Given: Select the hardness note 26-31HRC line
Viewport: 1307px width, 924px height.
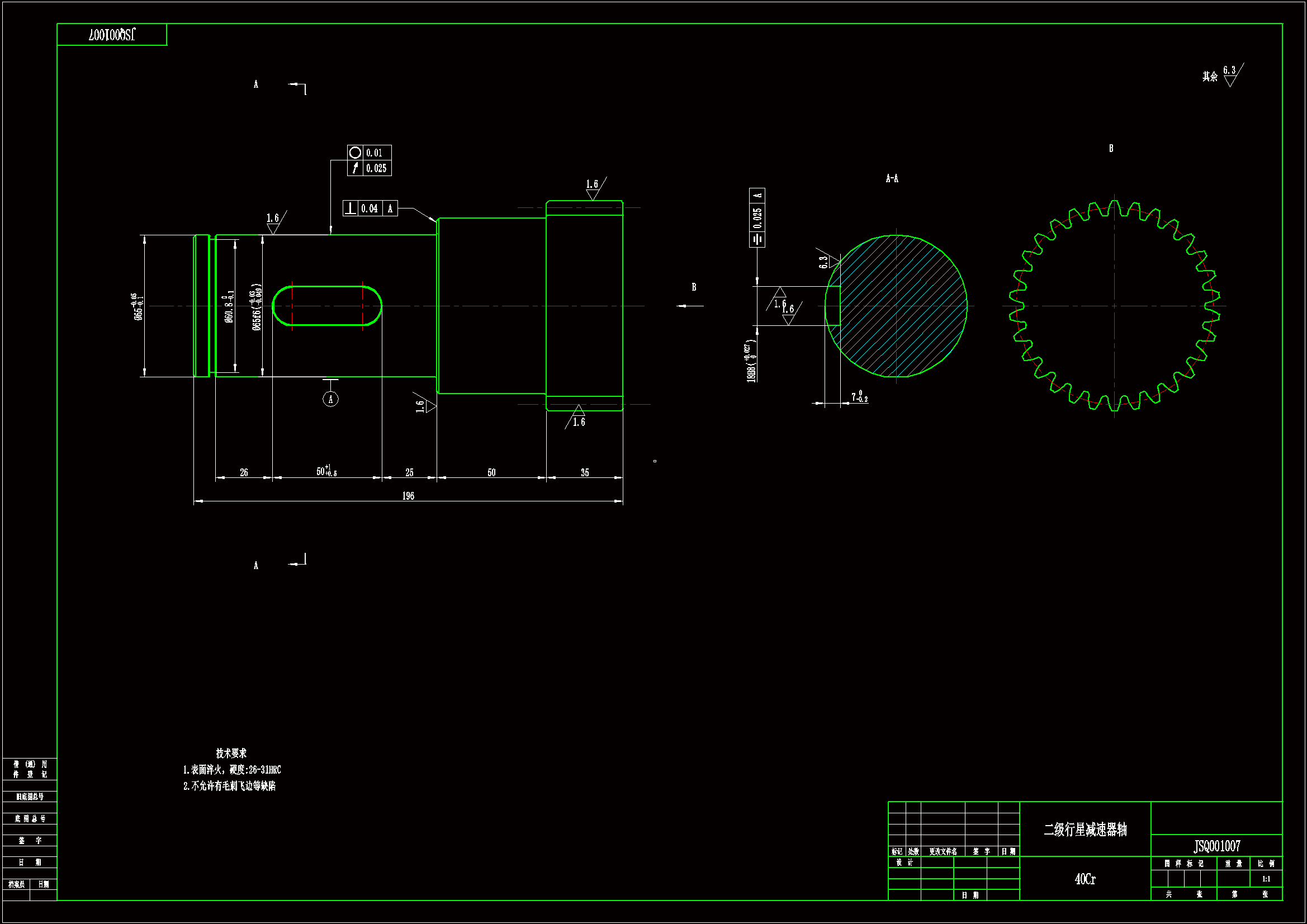Looking at the screenshot, I should point(231,770).
